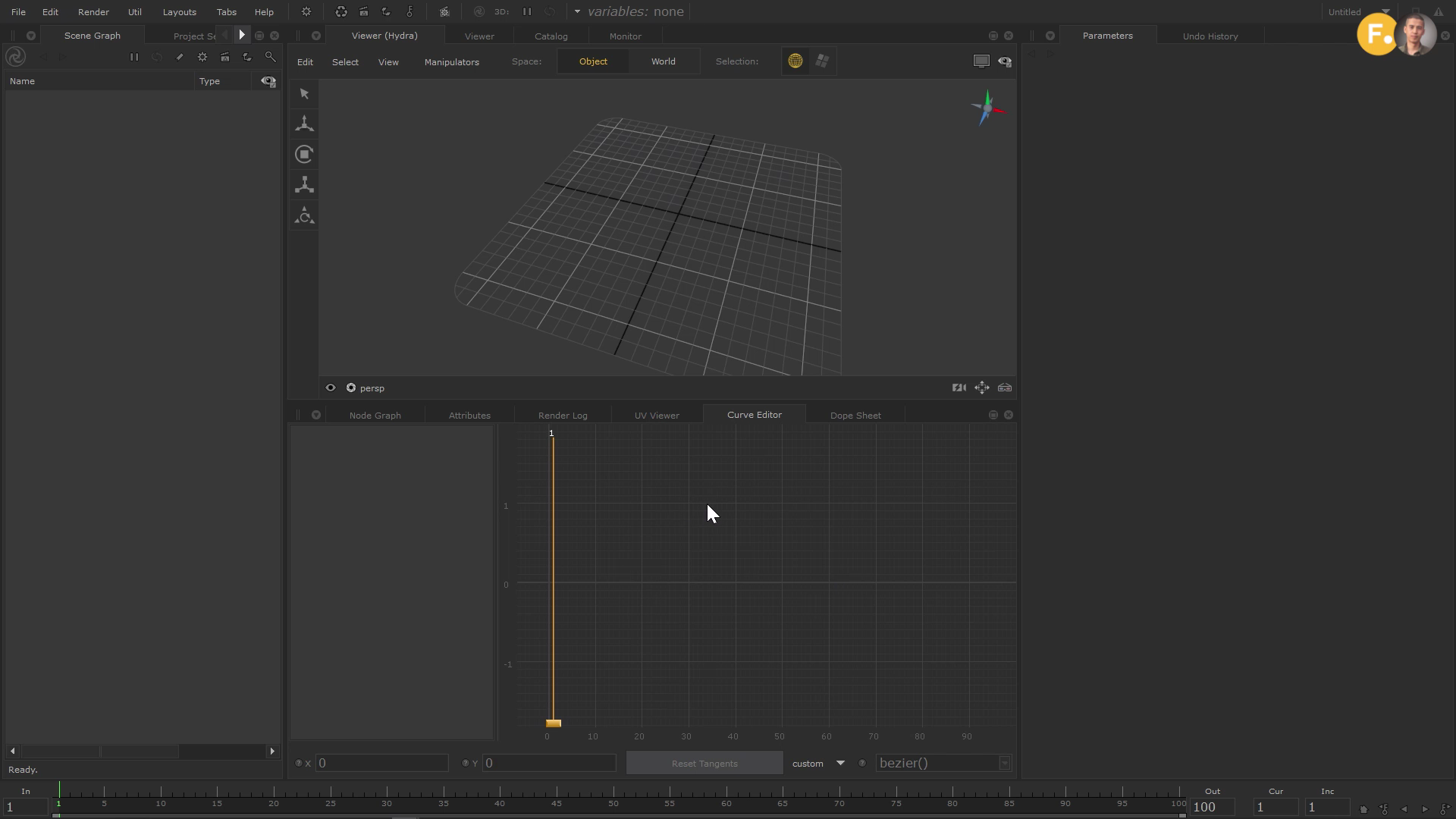The height and width of the screenshot is (819, 1456).
Task: Click the clapperboard render icon in top toolbar
Action: pos(364,12)
